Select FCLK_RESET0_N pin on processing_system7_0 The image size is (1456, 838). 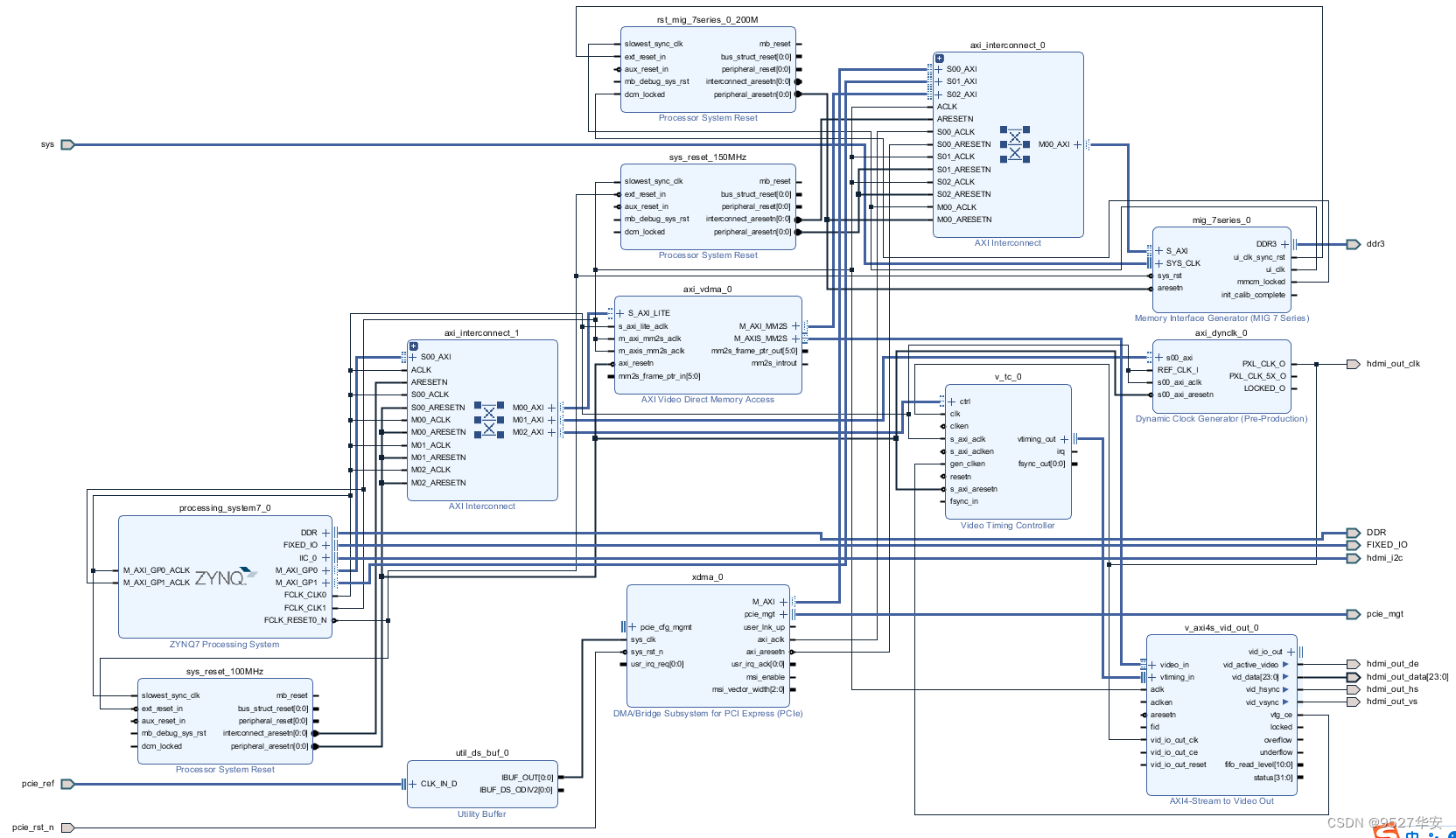tap(296, 620)
